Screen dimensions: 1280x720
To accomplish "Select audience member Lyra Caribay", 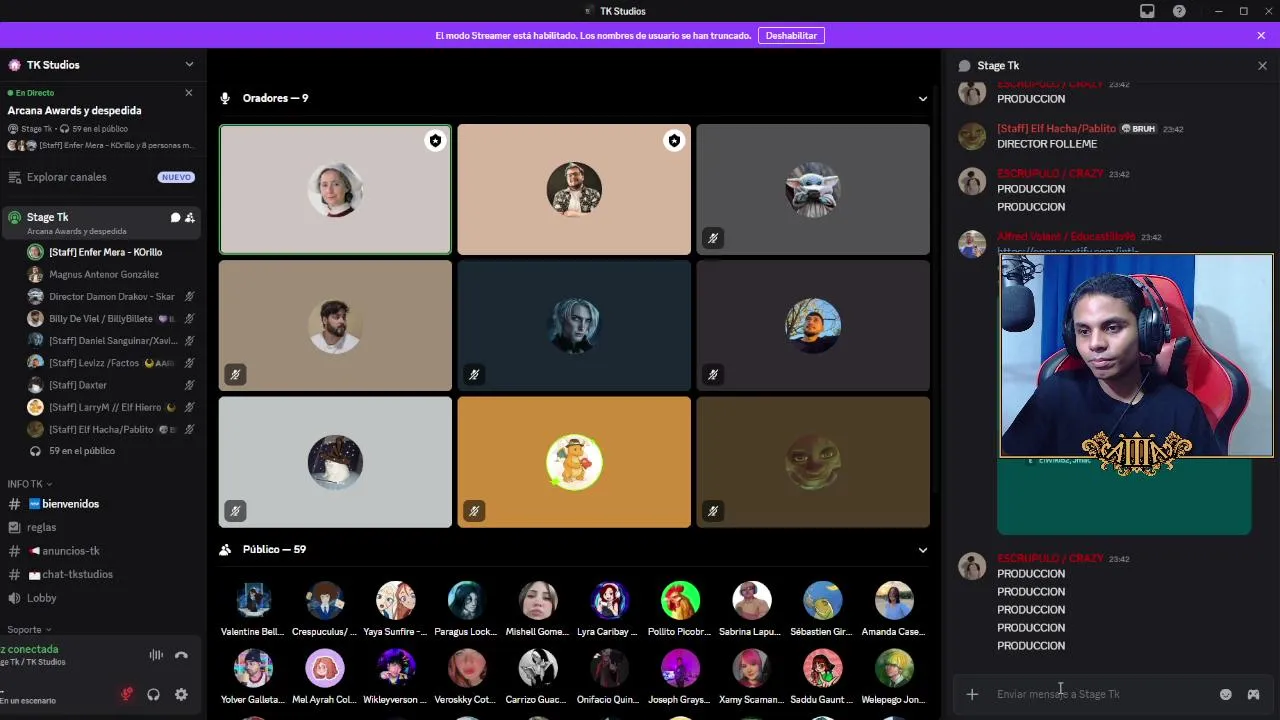I will 608,609.
